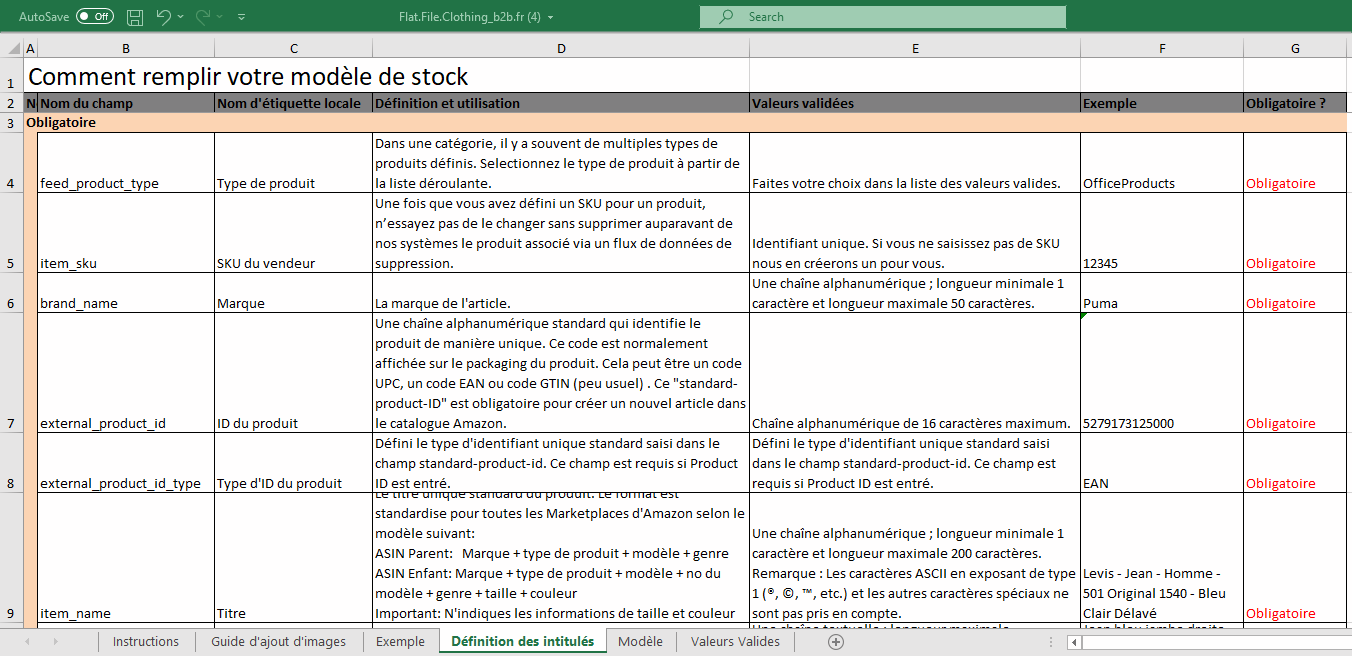Screen dimensions: 1352x656
Task: Expand the file name dropdown in title bar
Action: click(x=551, y=17)
